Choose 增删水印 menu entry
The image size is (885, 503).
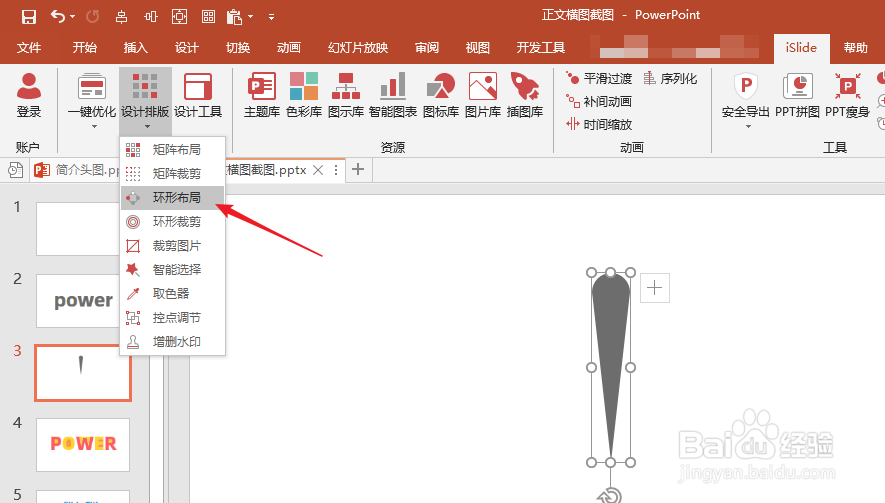(x=173, y=342)
